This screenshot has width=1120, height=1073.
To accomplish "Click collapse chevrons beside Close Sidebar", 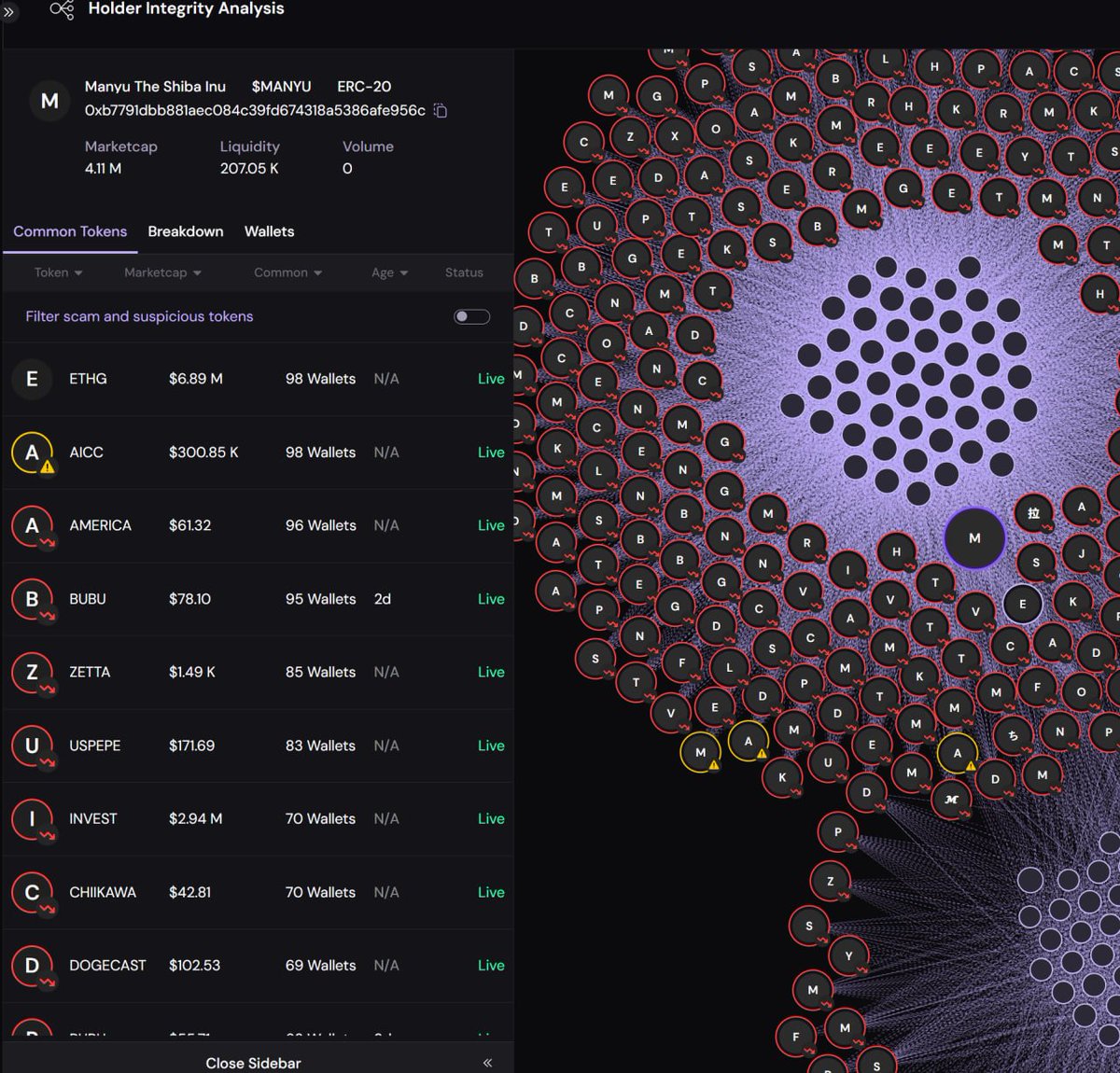I will (x=487, y=1063).
